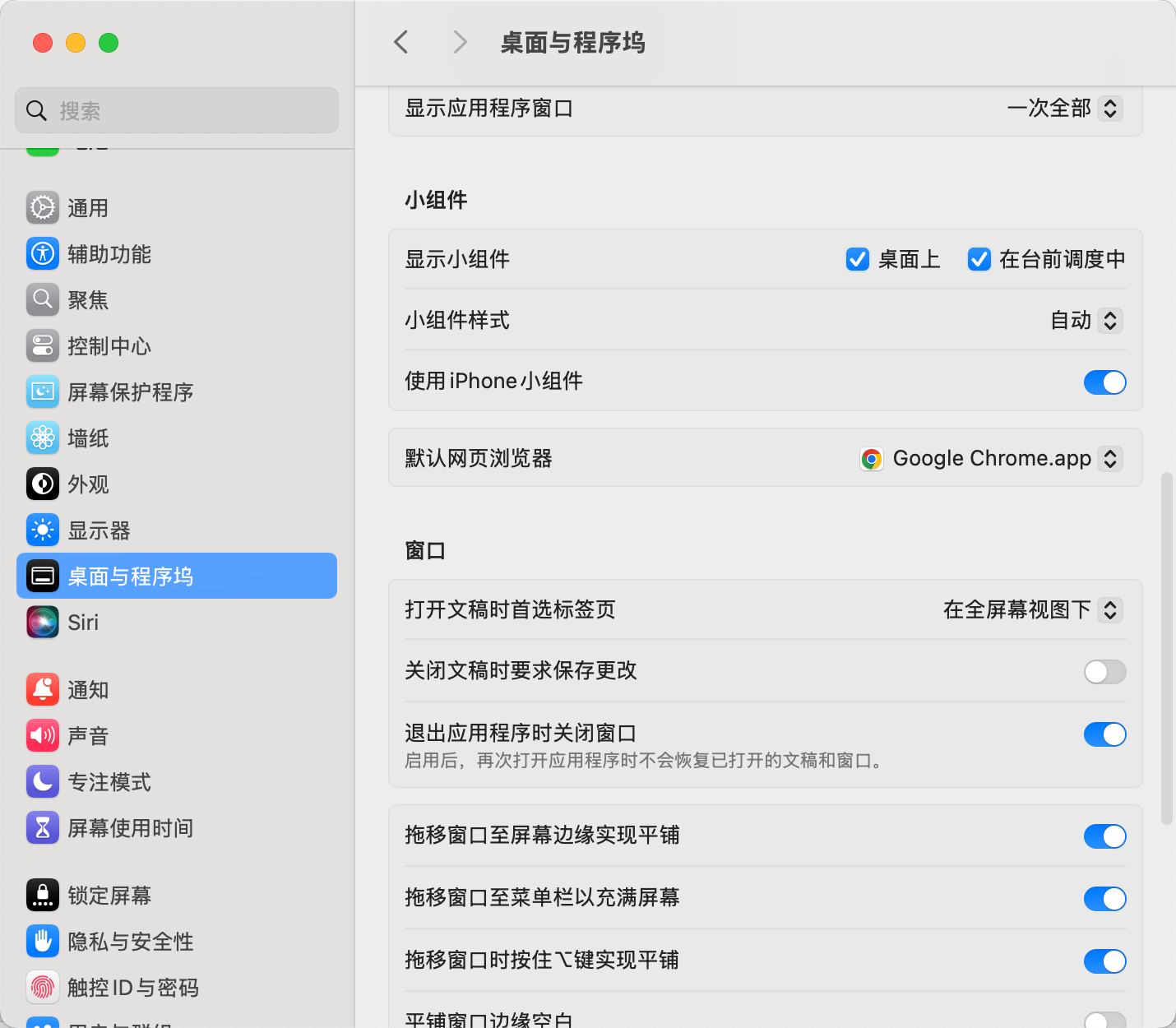Click the 桌面与程序坞 dock icon in sidebar

coord(43,577)
